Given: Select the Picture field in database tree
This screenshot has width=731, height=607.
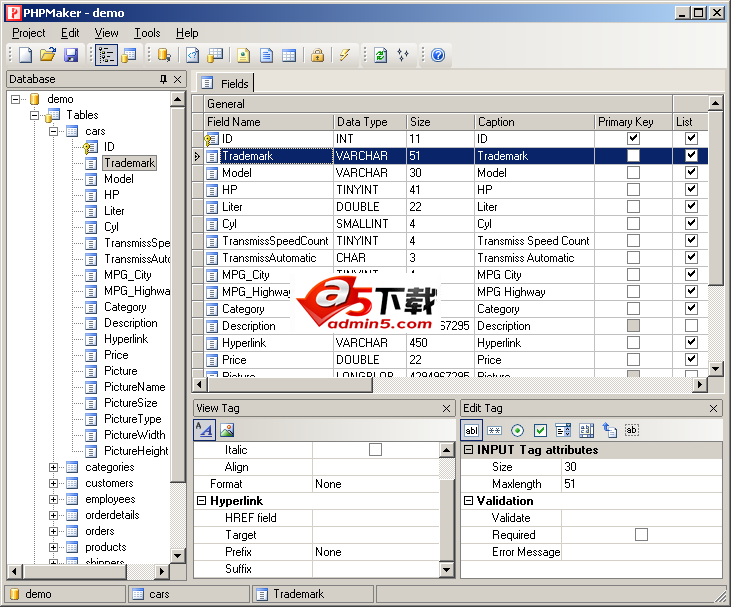Looking at the screenshot, I should (x=120, y=371).
